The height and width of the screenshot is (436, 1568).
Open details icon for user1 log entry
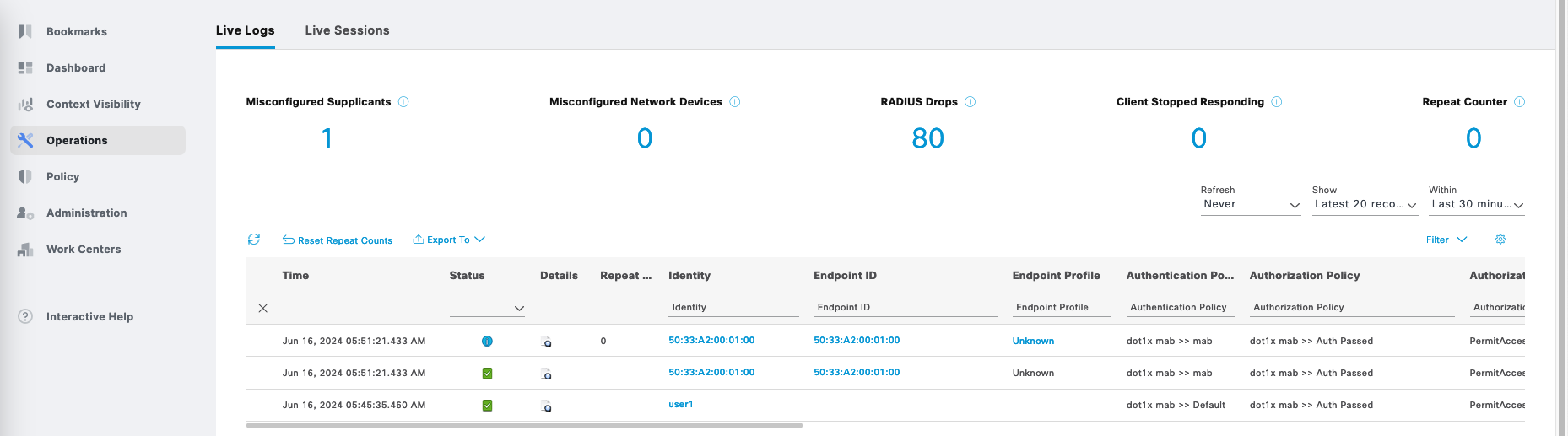click(546, 406)
